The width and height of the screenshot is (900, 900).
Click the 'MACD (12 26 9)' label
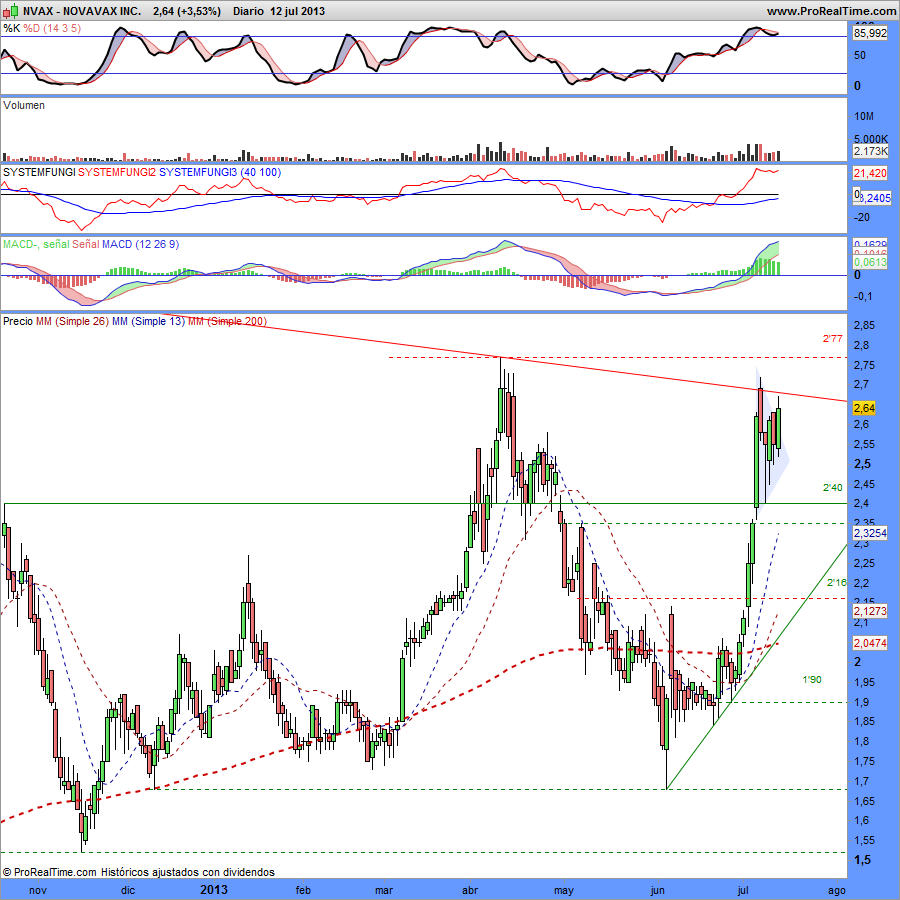141,245
